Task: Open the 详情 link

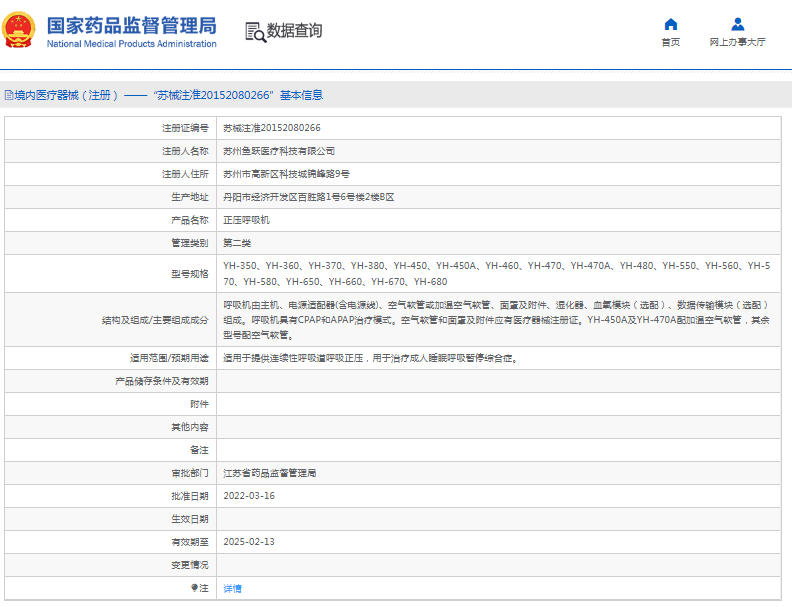Action: click(232, 588)
